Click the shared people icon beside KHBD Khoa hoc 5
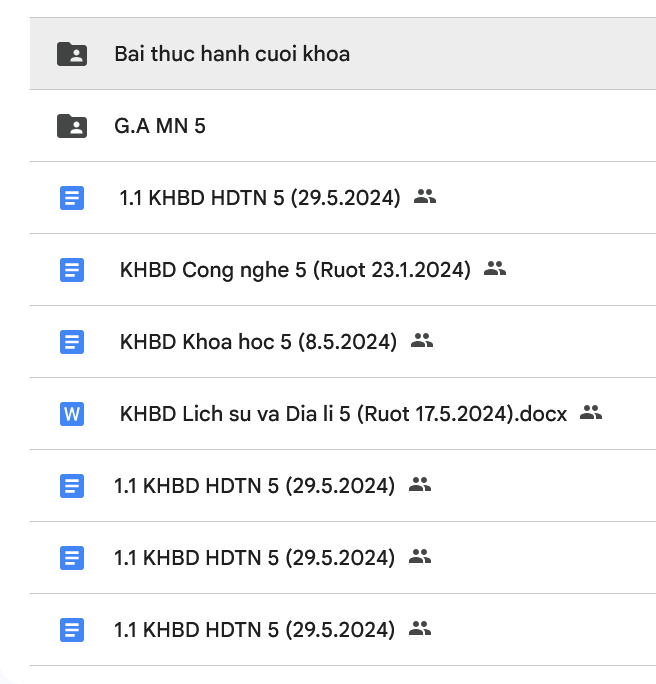Viewport: 656px width, 684px height. tap(422, 341)
